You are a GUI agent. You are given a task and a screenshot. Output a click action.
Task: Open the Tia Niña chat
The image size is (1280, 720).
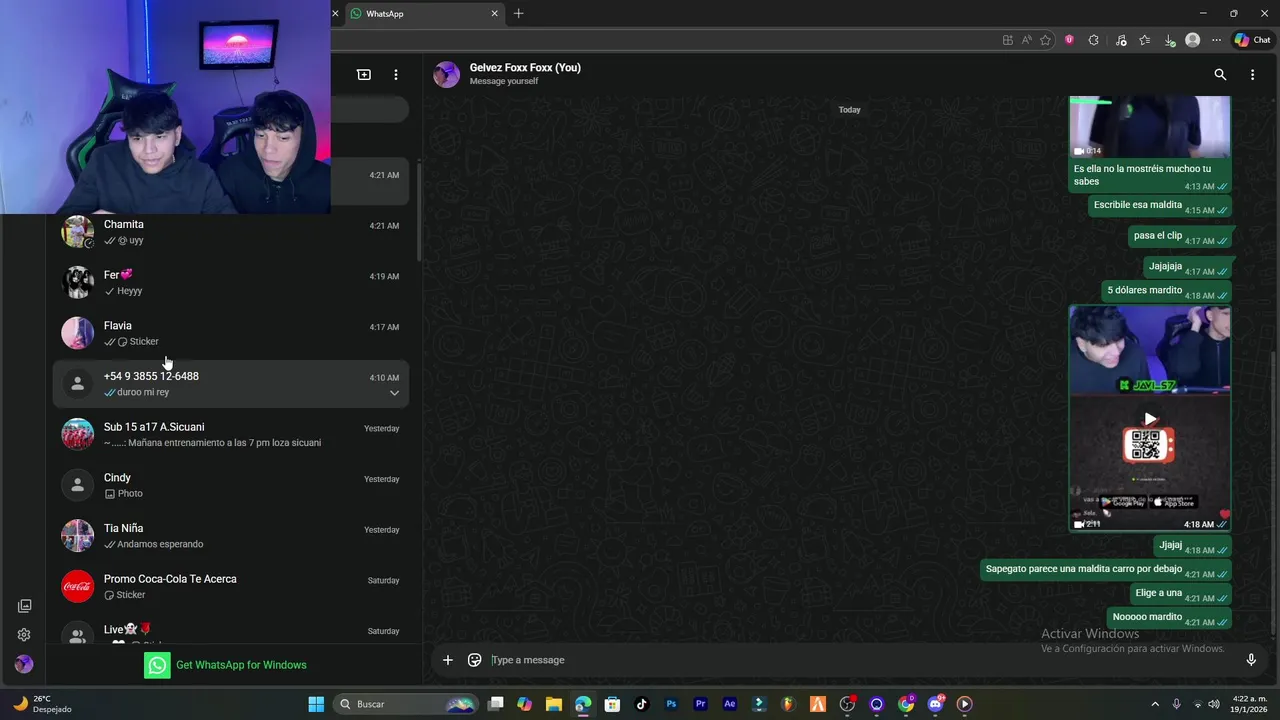click(x=230, y=536)
